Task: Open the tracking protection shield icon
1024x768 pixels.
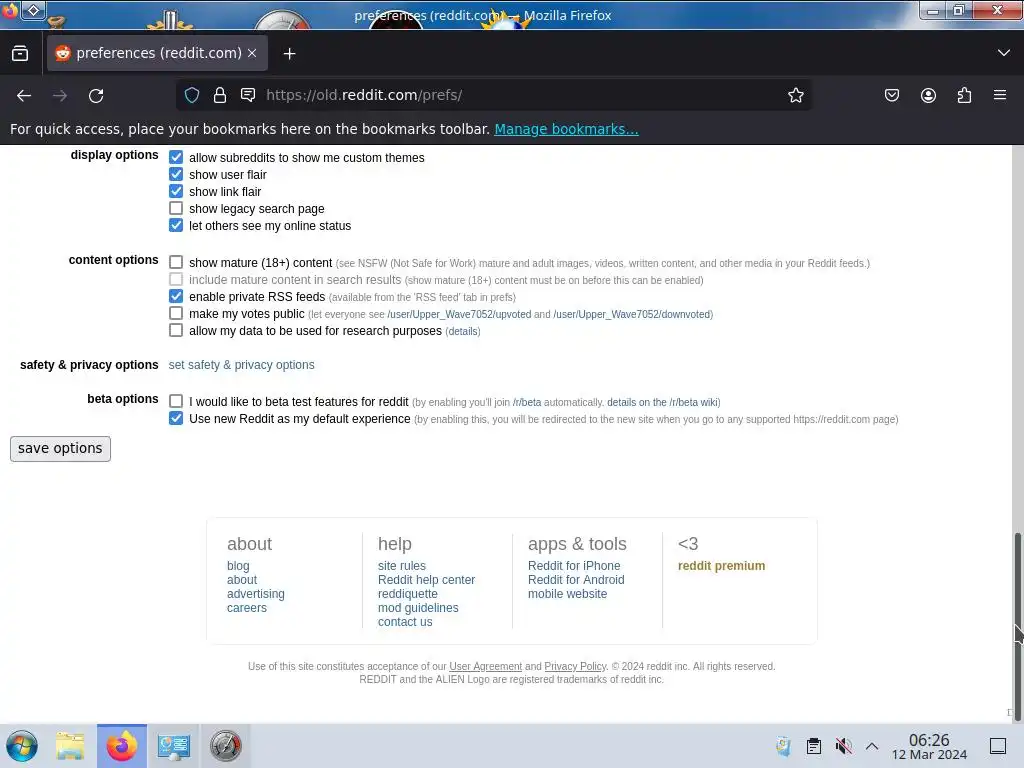Action: tap(192, 95)
